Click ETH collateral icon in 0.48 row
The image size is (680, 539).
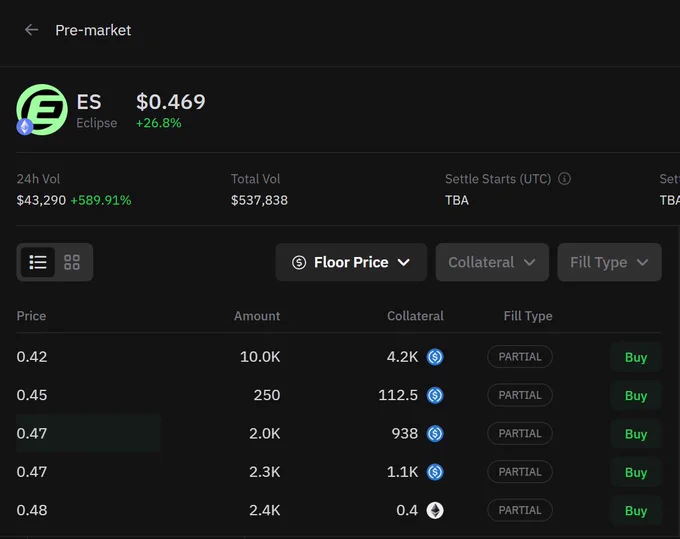[x=435, y=510]
